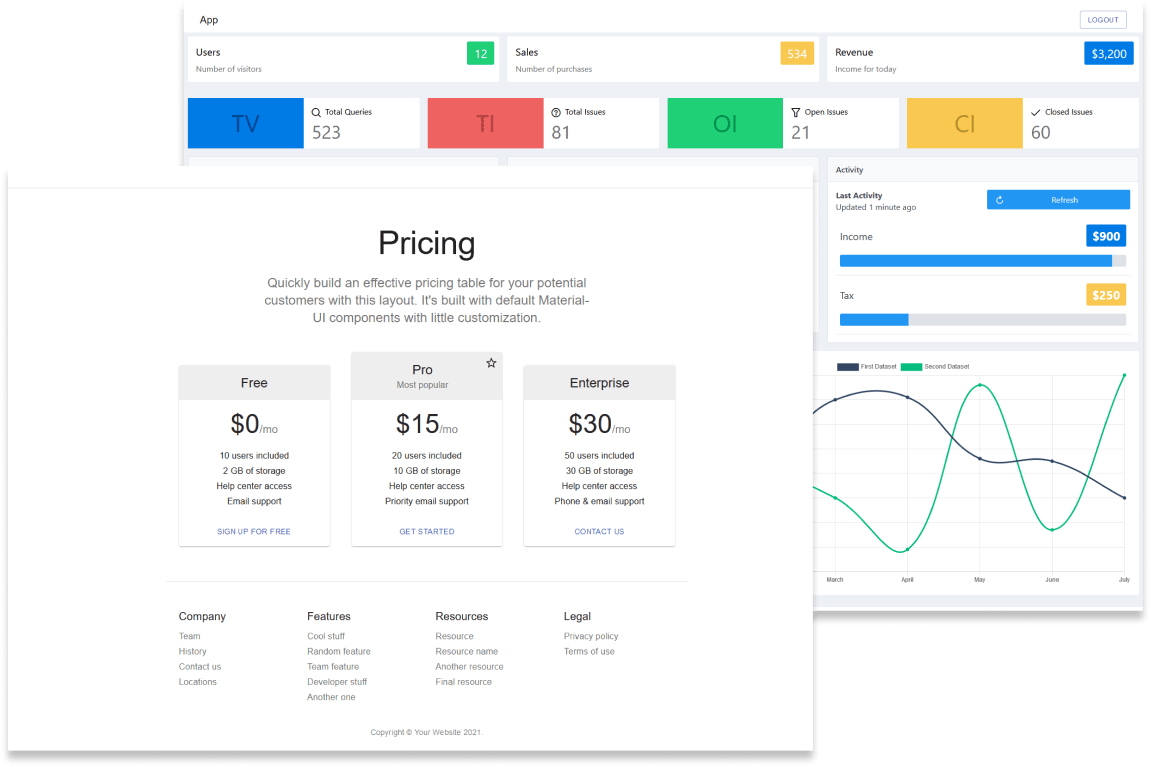This screenshot has height=767, width=1151.
Task: Click the 523 total queries value
Action: (326, 133)
